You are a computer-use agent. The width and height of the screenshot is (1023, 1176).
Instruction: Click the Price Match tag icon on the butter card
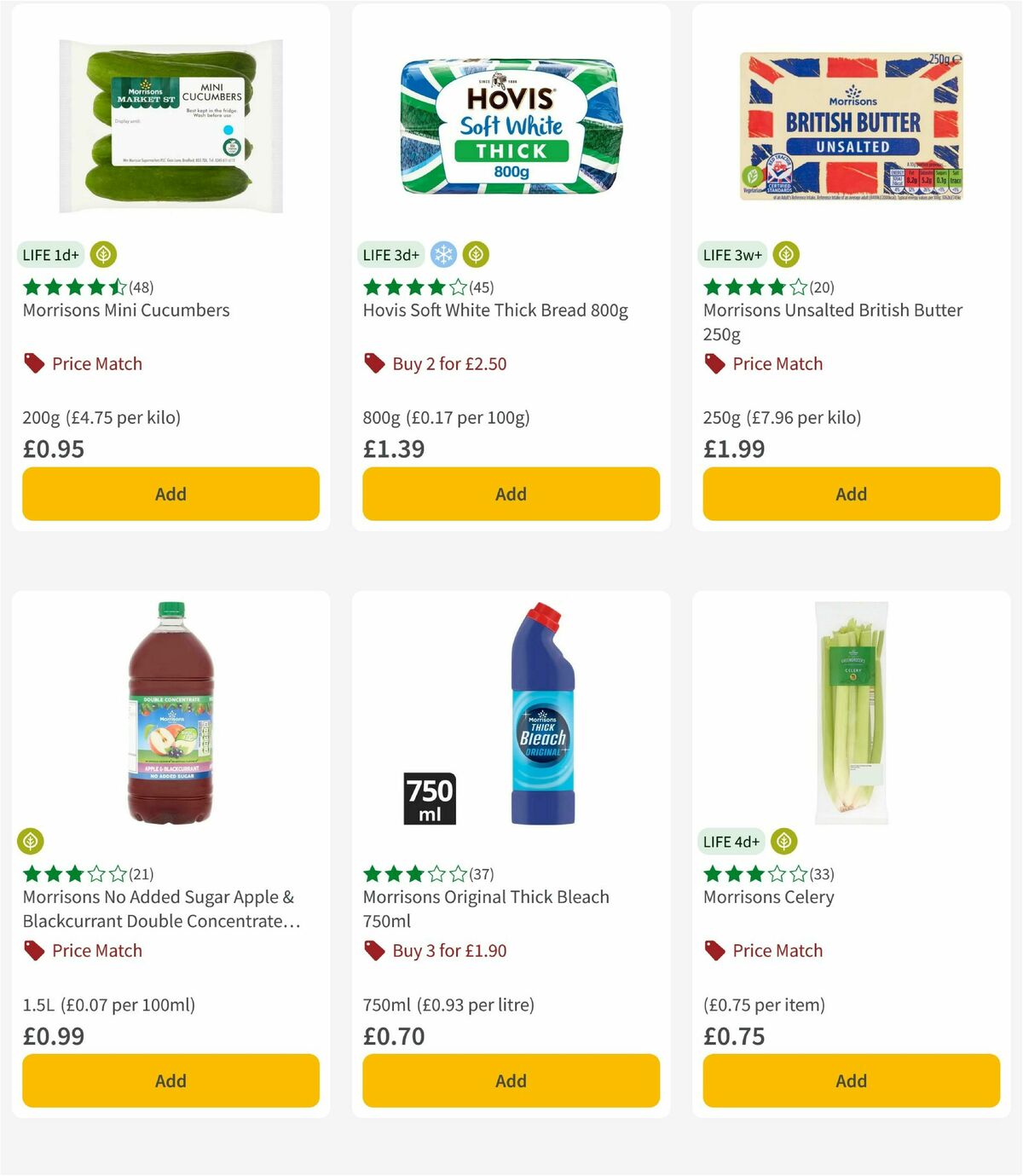(714, 363)
